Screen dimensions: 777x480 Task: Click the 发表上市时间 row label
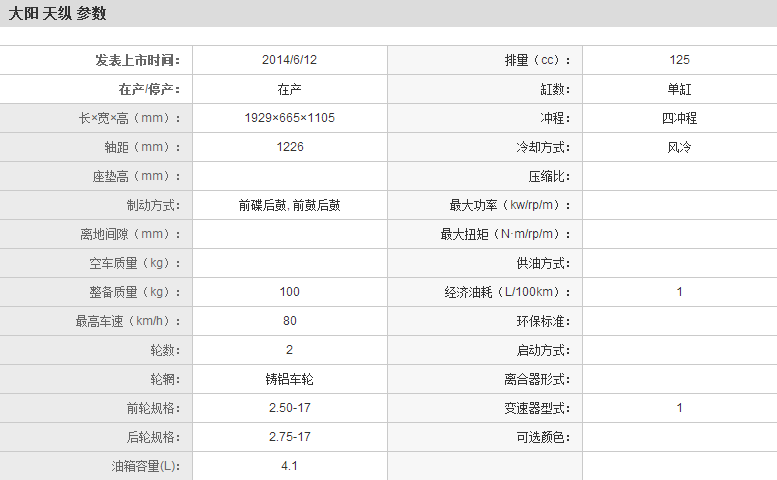pos(137,60)
